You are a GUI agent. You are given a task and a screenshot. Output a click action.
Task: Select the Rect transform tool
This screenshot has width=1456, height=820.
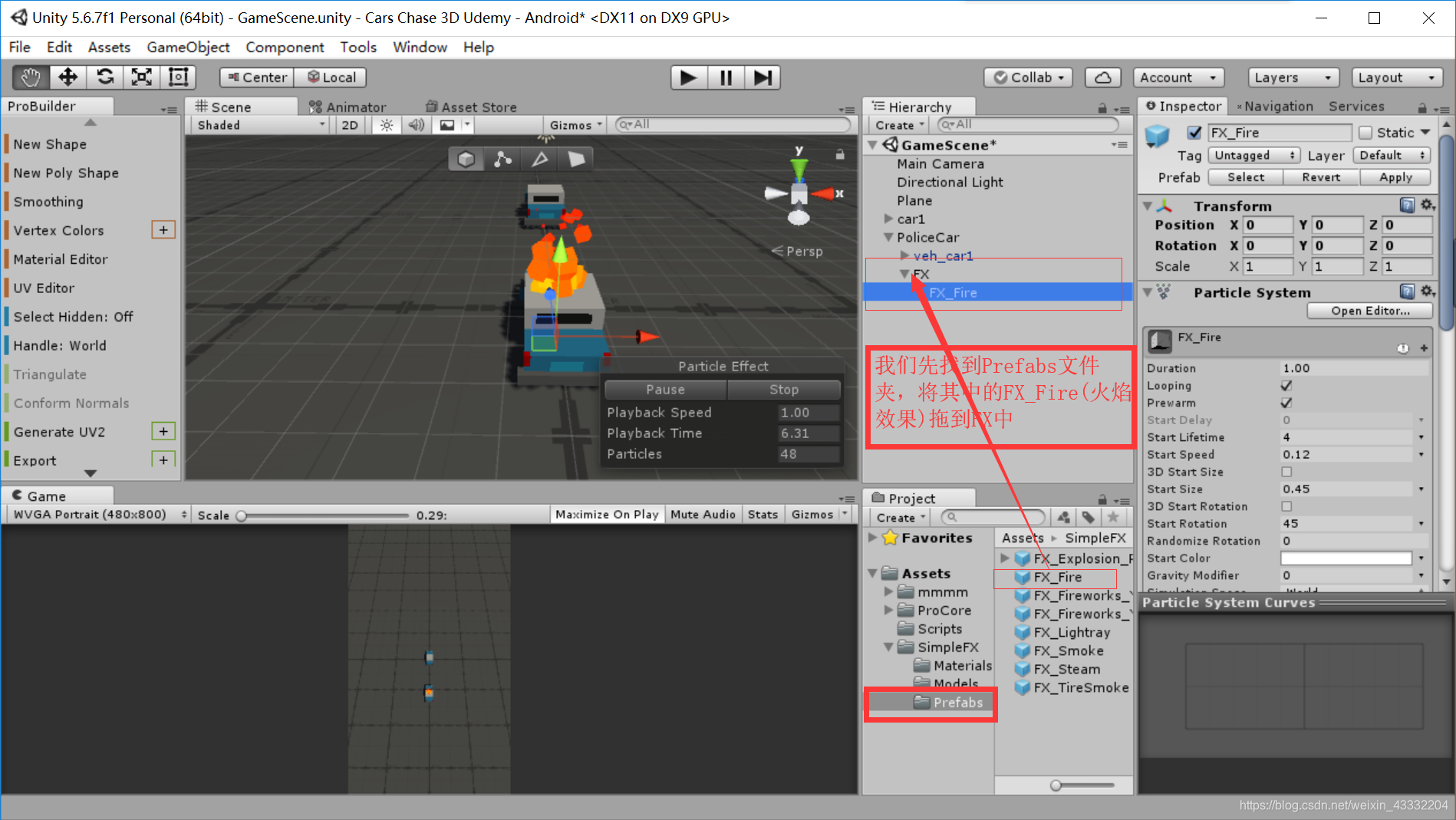pyautogui.click(x=178, y=77)
